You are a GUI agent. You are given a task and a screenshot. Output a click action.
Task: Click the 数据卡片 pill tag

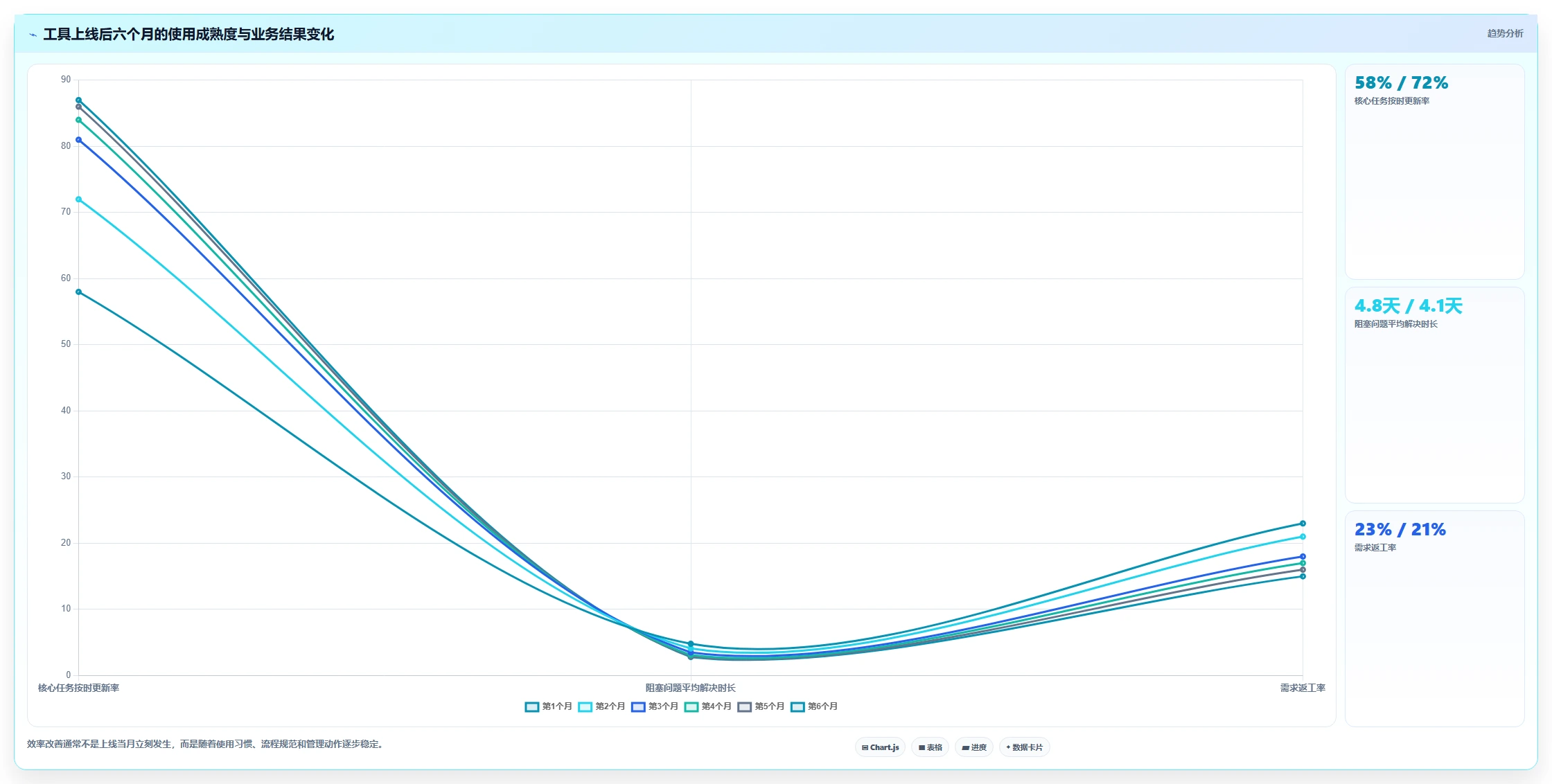(x=1025, y=747)
